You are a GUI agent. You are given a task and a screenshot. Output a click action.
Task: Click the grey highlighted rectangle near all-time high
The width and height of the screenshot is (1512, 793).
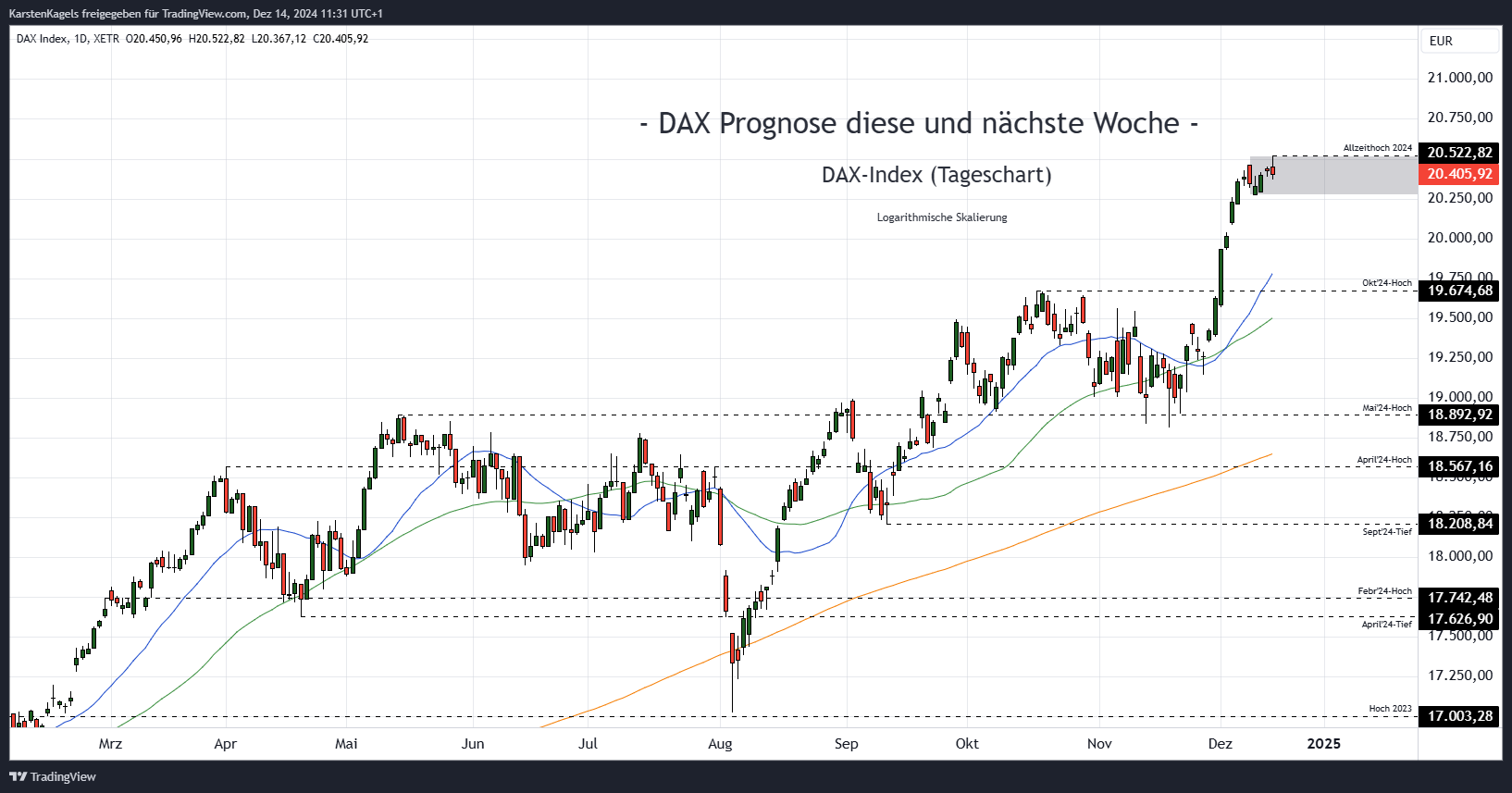pos(1333,175)
